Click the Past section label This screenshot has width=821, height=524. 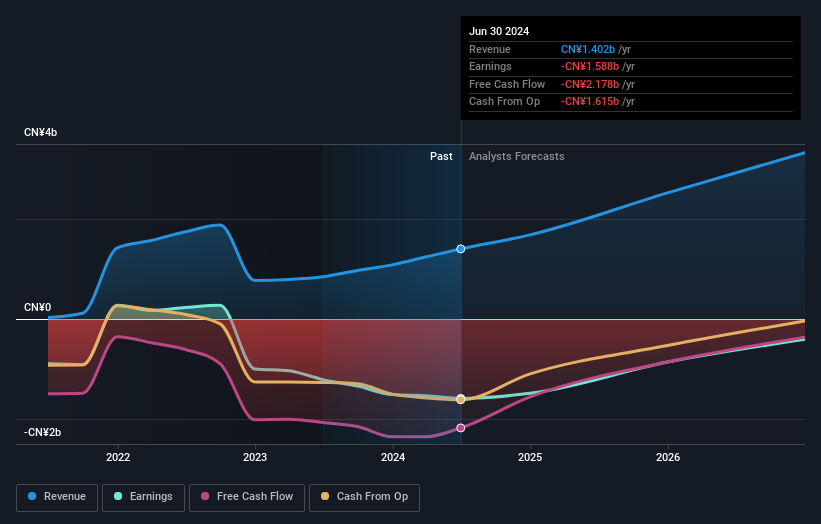tap(441, 157)
